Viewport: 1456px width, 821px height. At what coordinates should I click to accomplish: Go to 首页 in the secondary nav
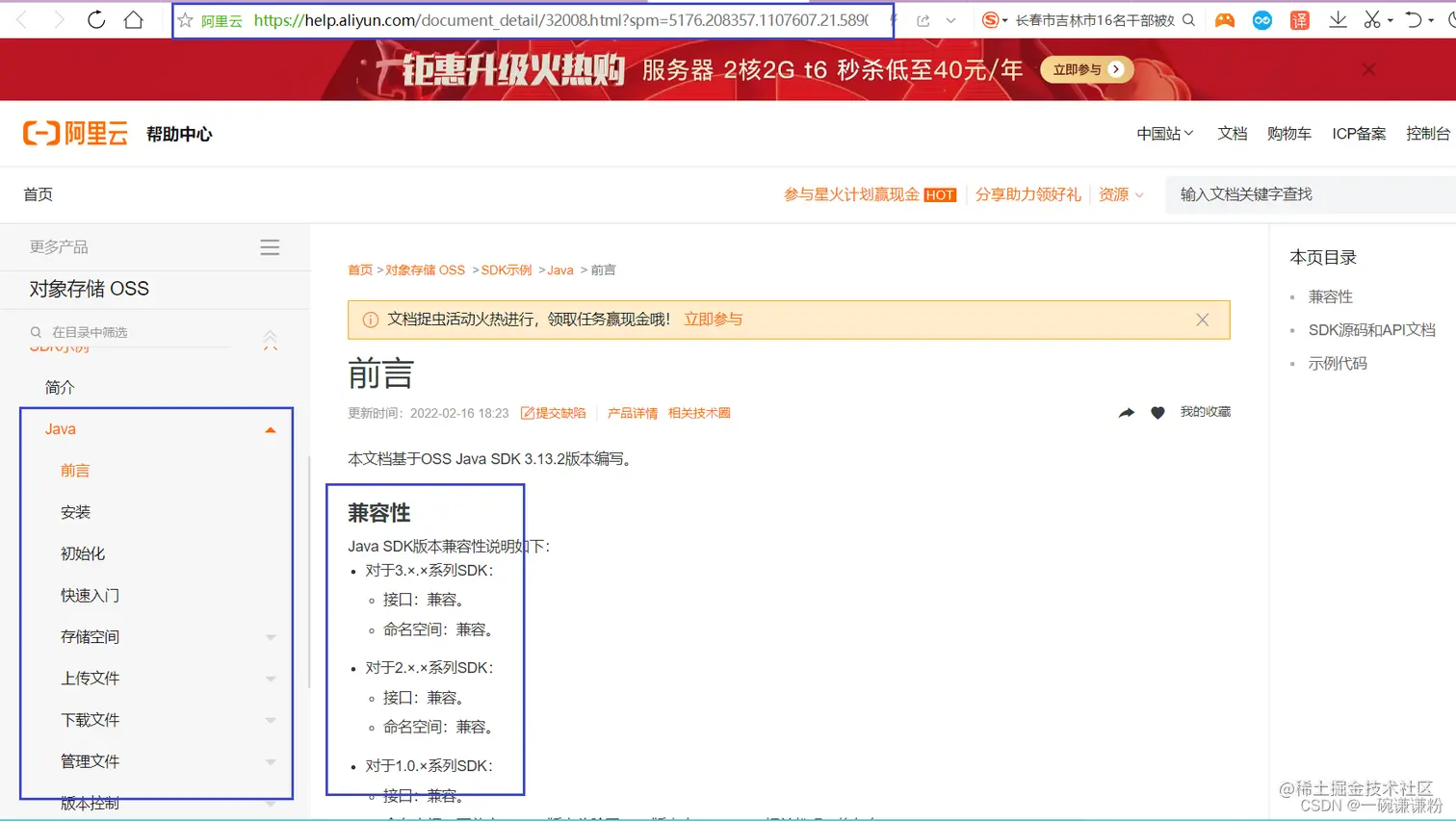39,194
